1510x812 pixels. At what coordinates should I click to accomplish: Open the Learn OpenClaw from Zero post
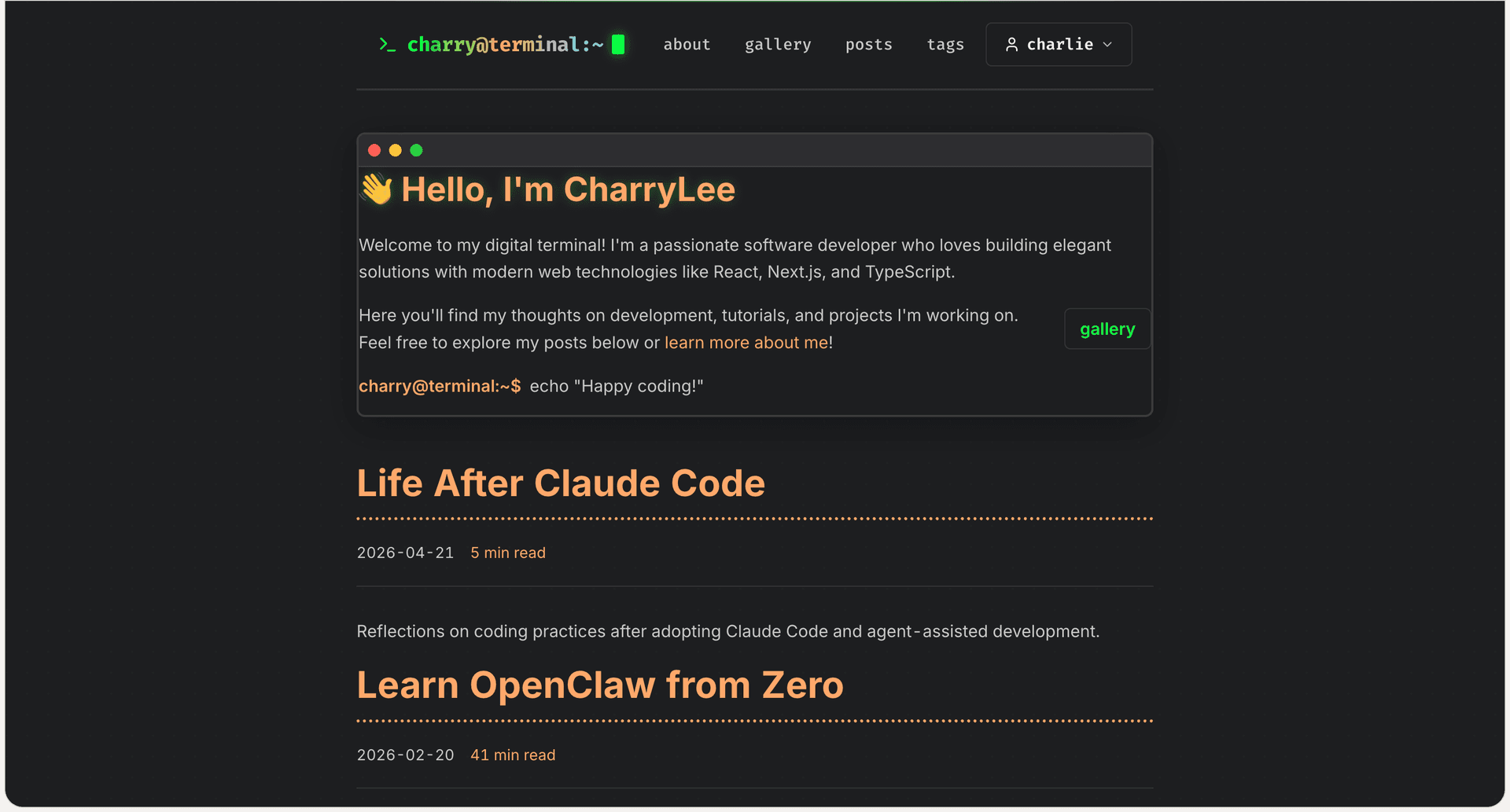point(600,685)
